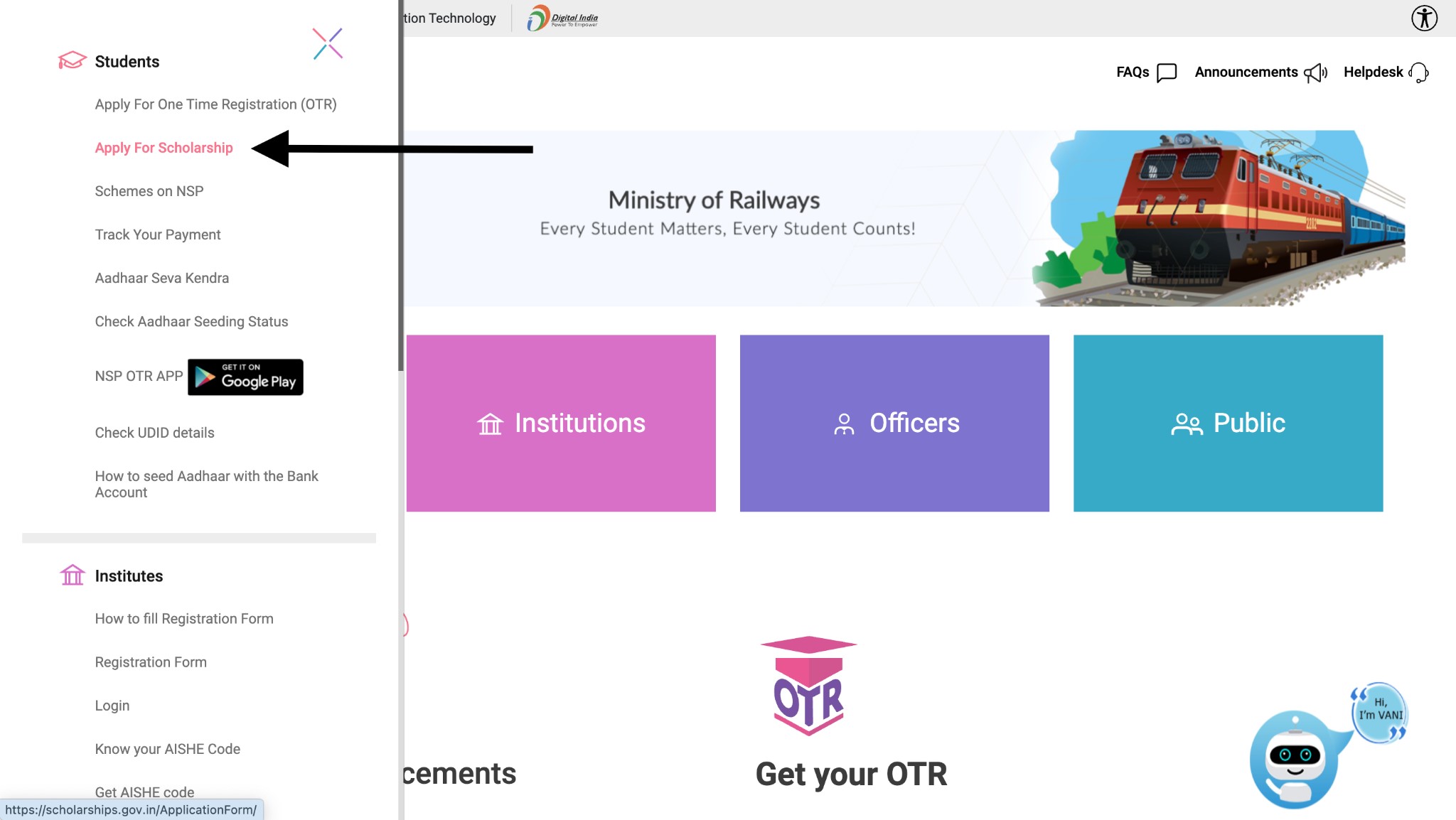The height and width of the screenshot is (820, 1456).
Task: Click the side menu scrollbar
Action: [401, 185]
